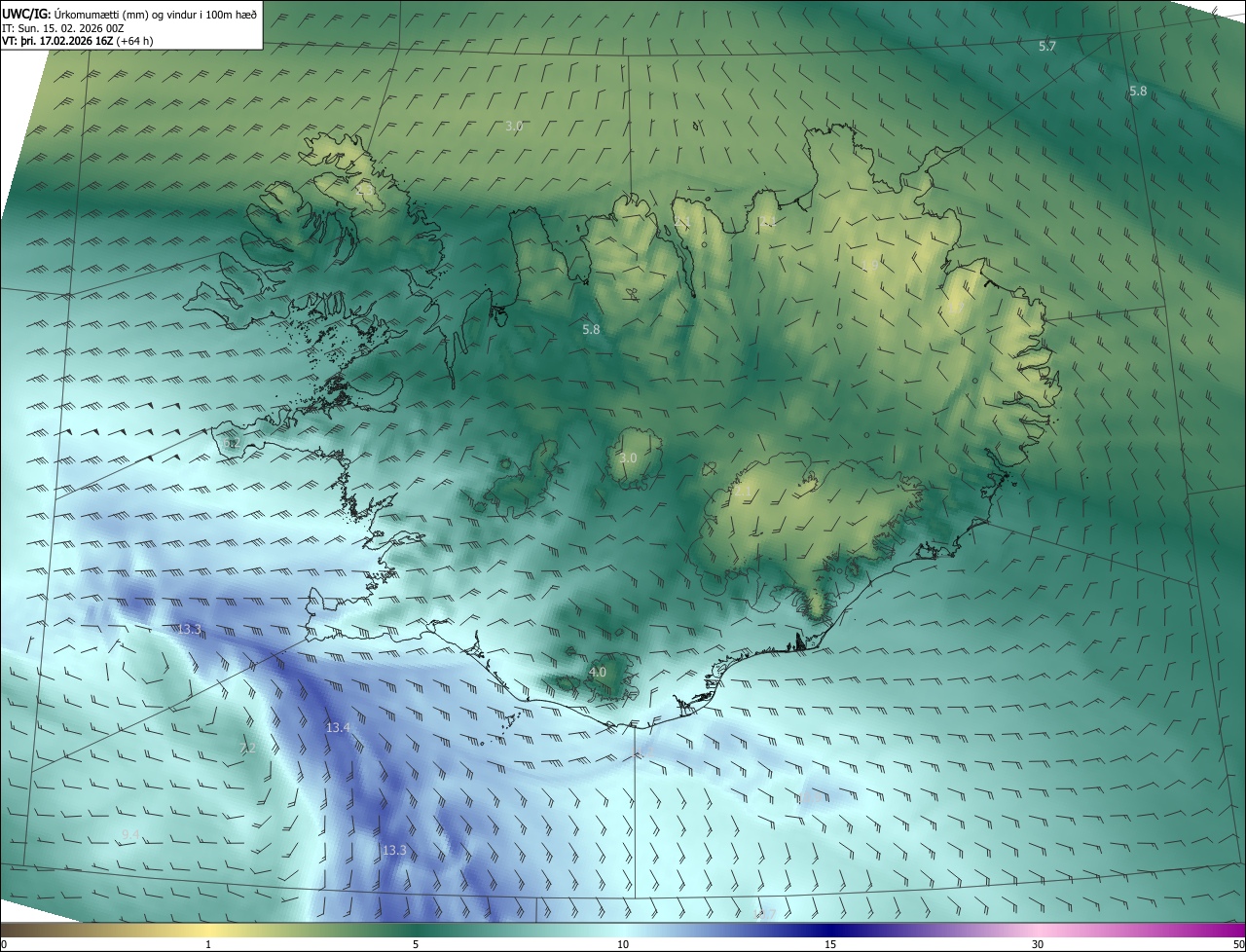Select the 4.0 value label on the map
The height and width of the screenshot is (952, 1246).
(598, 672)
